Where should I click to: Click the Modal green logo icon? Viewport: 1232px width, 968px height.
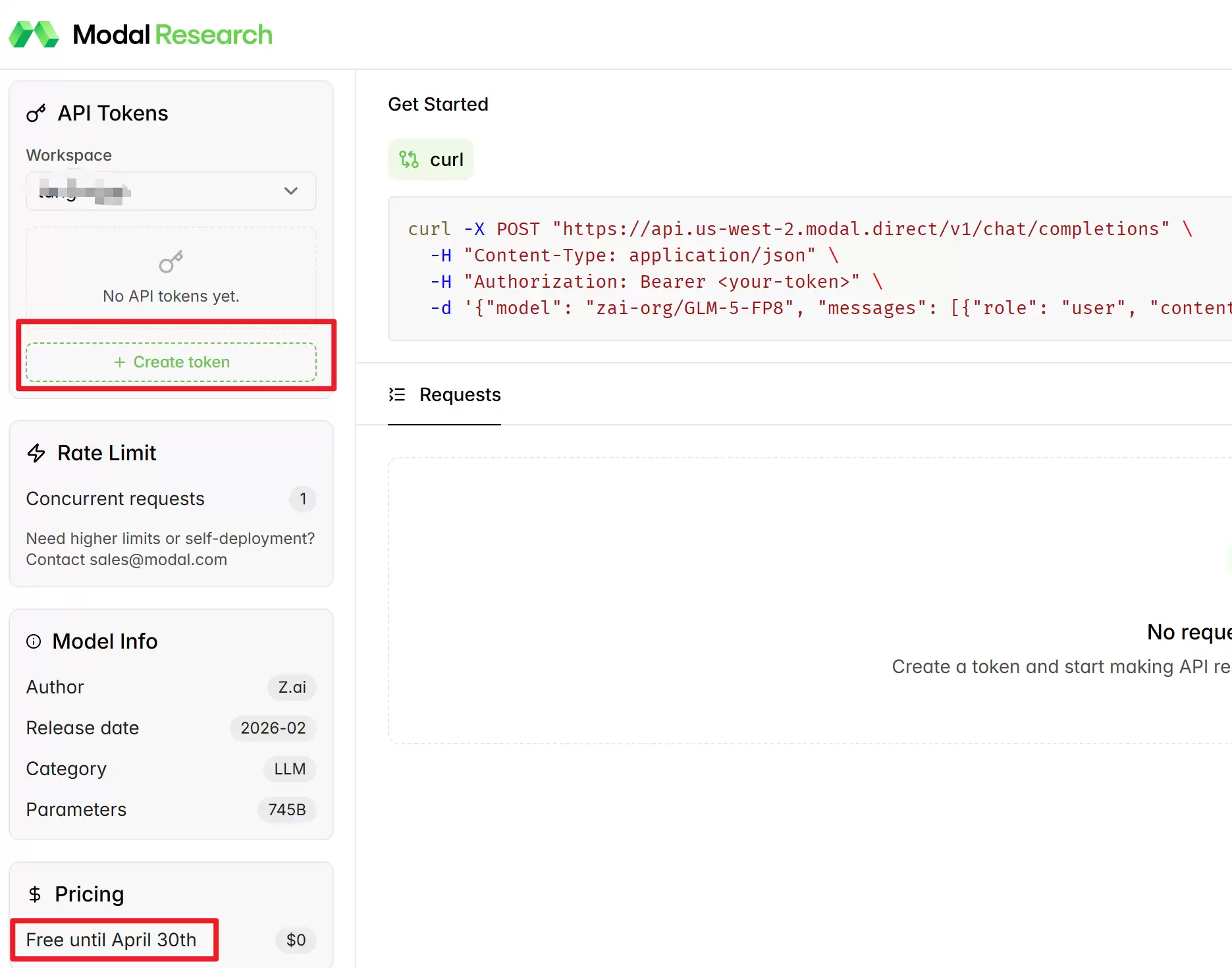[34, 34]
